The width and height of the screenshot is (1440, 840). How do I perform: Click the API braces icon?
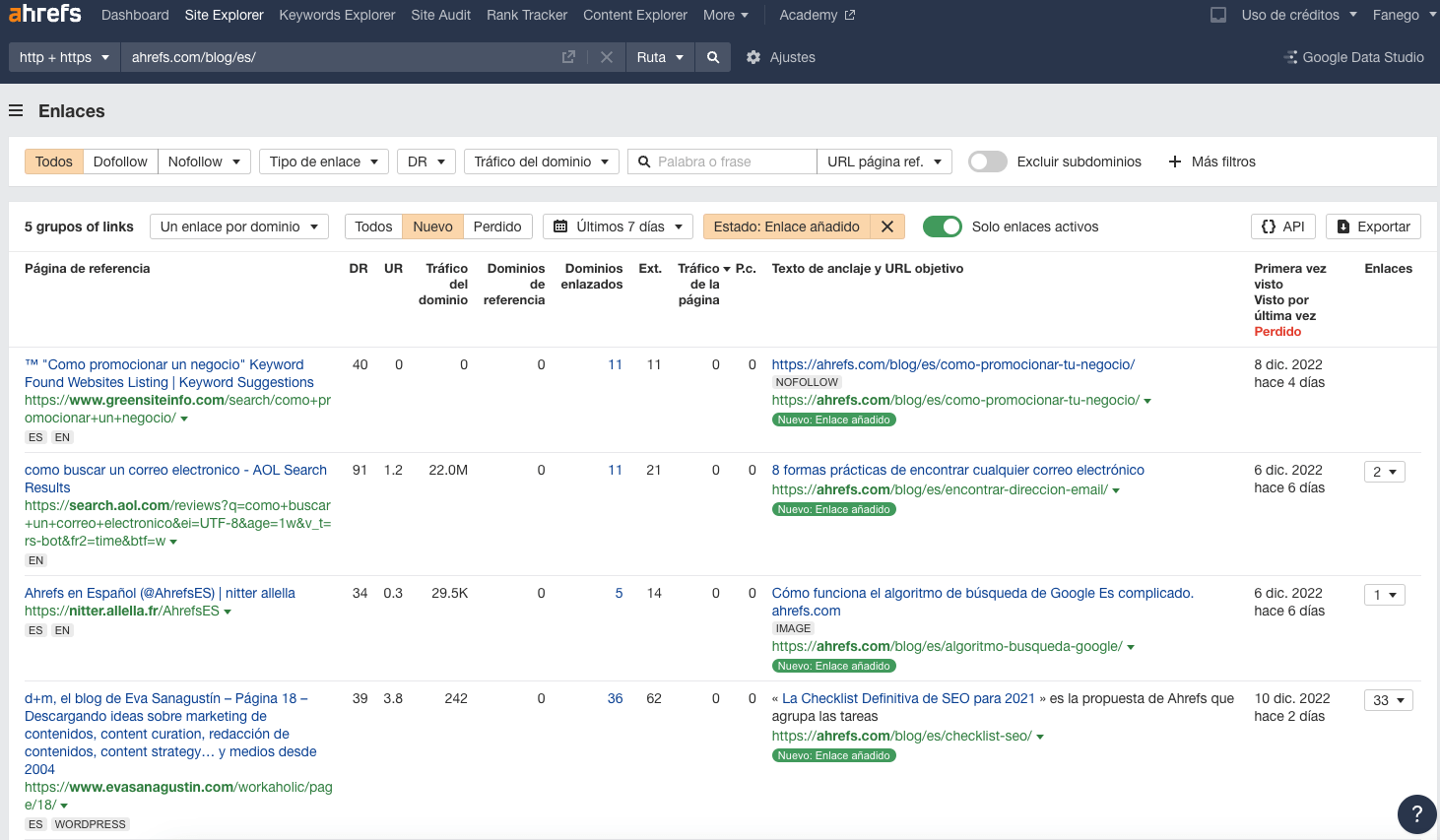pyautogui.click(x=1269, y=226)
